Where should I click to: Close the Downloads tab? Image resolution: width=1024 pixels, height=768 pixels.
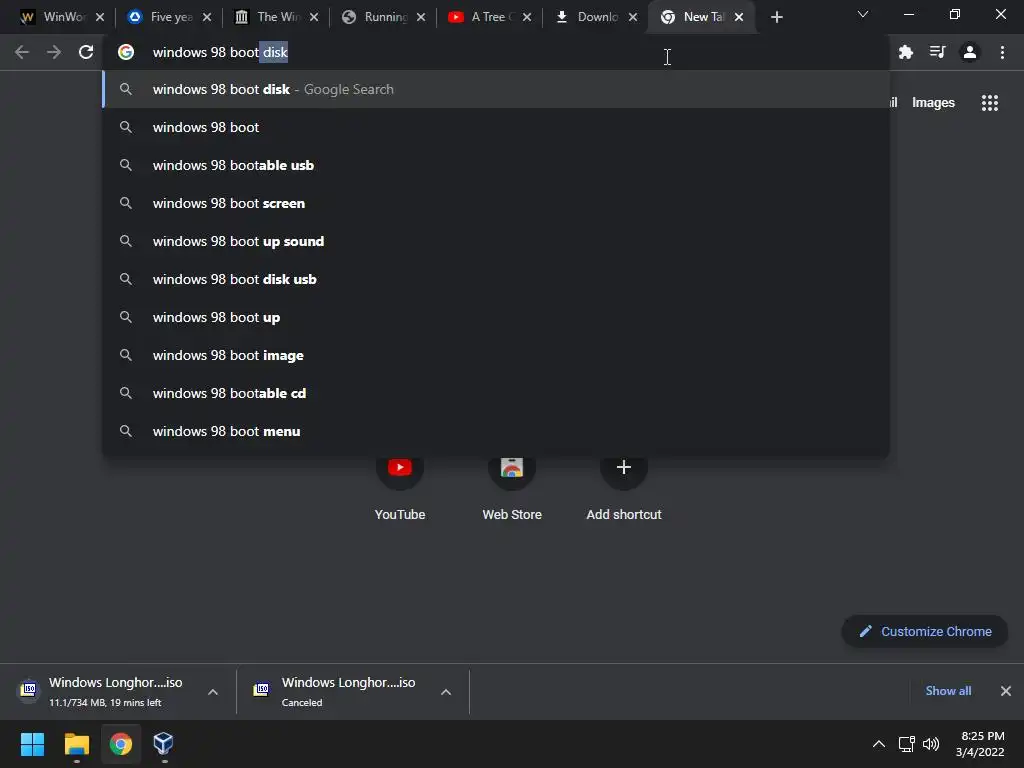(x=633, y=17)
